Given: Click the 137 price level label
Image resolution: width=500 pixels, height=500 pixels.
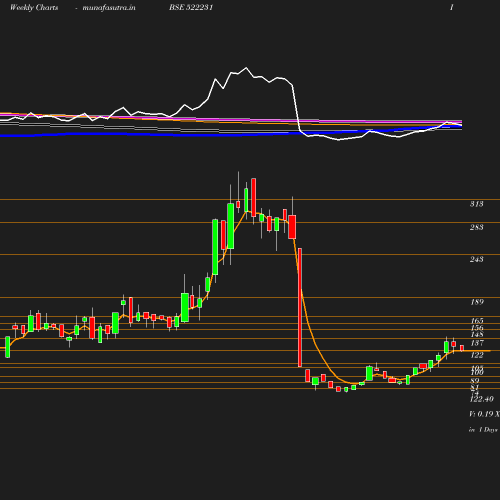Looking at the screenshot, I should pos(477,343).
